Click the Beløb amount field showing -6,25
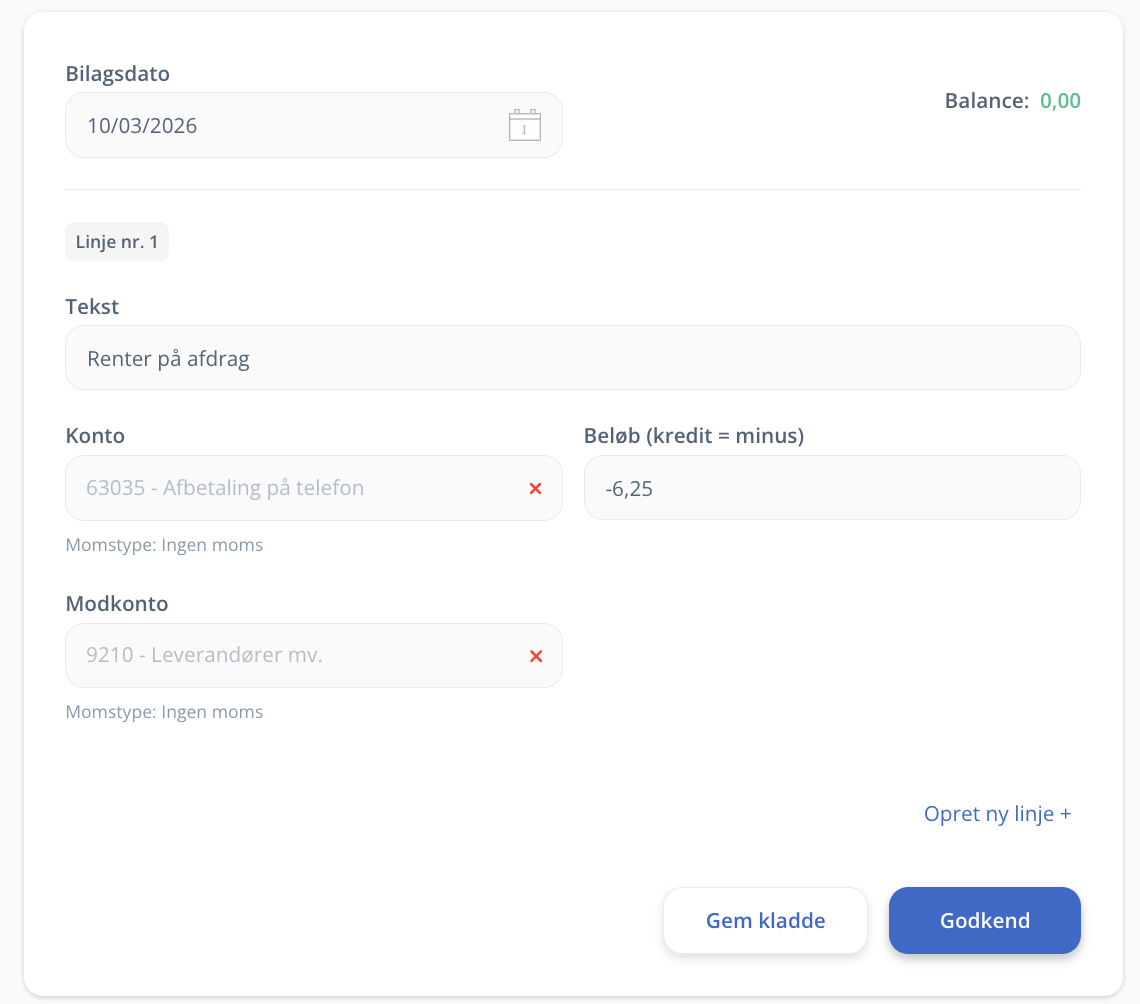The image size is (1140, 1004). pyautogui.click(x=831, y=488)
